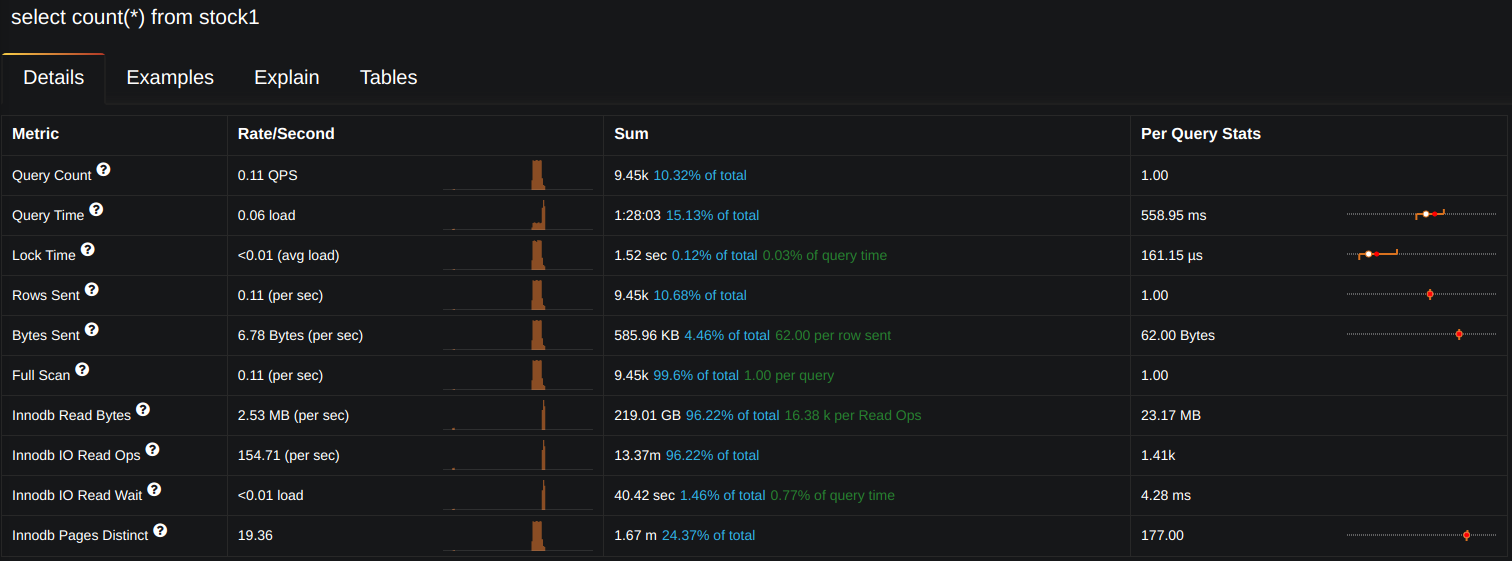Select the Tables tab
The height and width of the screenshot is (561, 1512).
coord(388,78)
